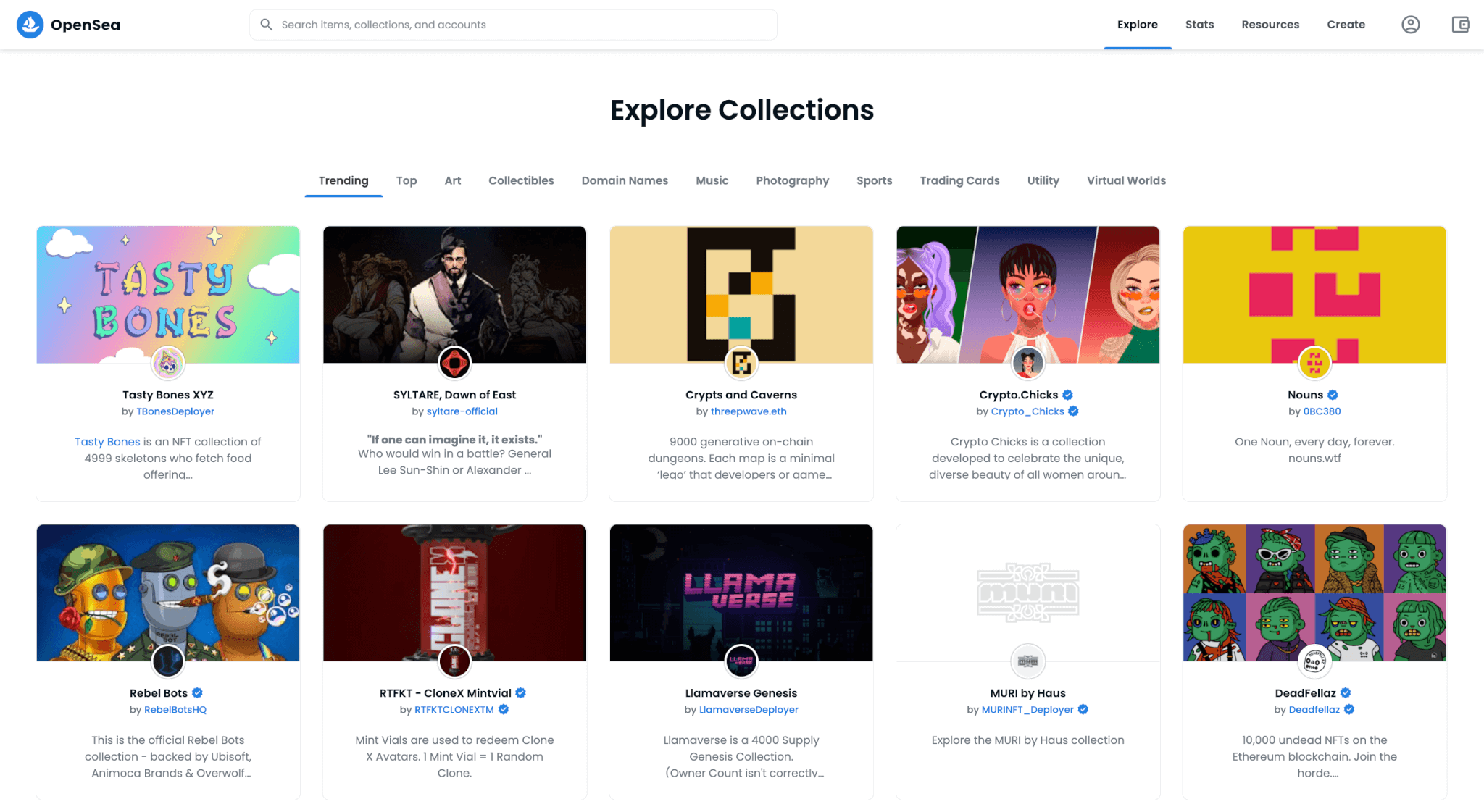Click the SYLTARE collection round avatar
The image size is (1484, 812).
454,363
